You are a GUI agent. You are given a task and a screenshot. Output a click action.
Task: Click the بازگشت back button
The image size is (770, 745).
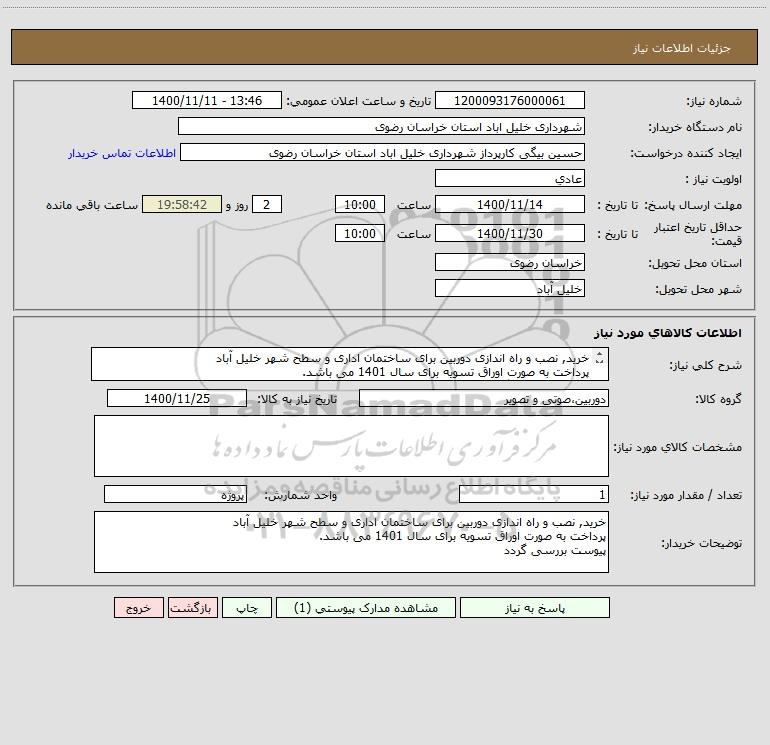192,608
